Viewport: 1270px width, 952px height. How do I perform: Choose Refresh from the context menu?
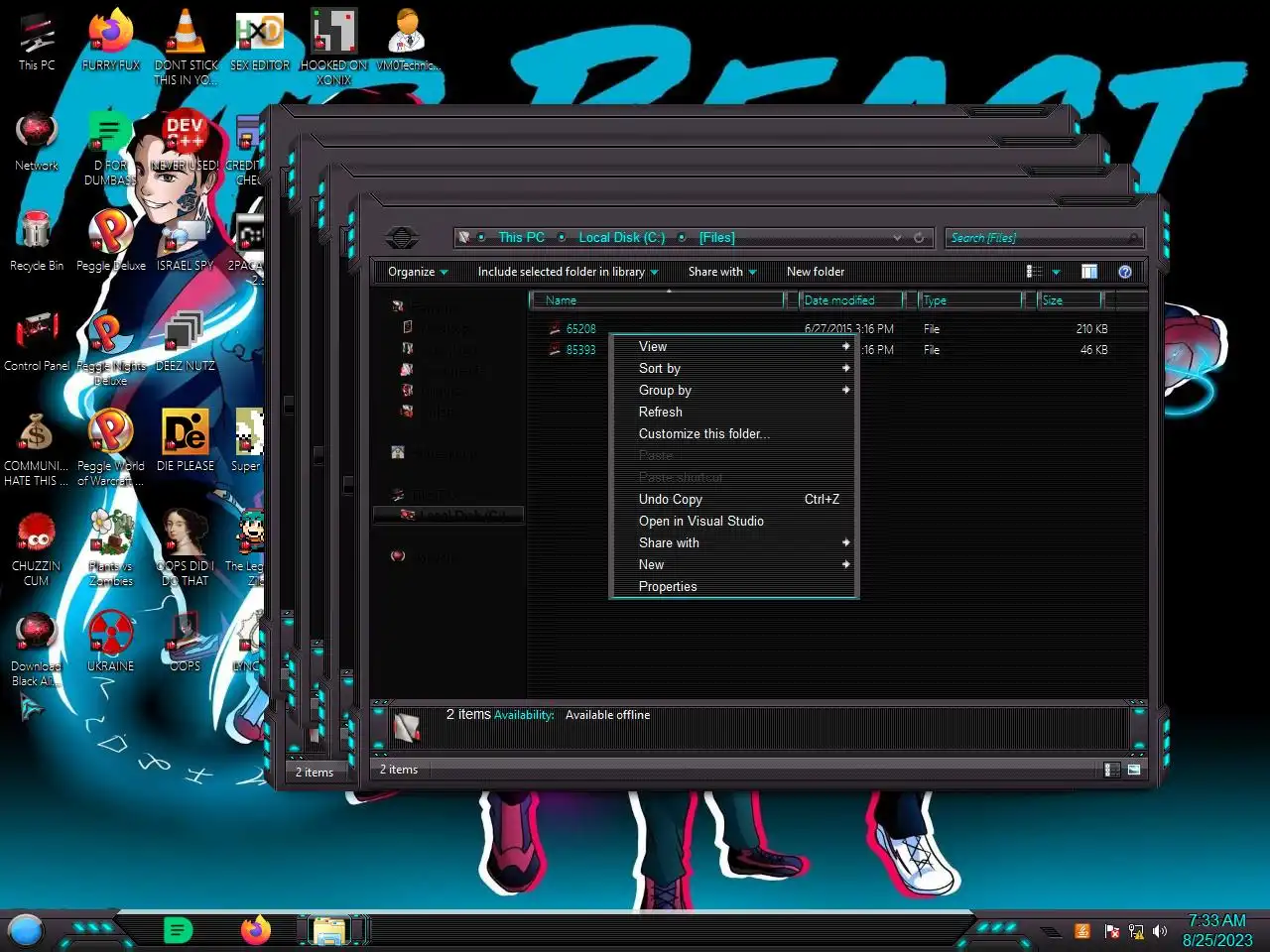[x=734, y=412]
